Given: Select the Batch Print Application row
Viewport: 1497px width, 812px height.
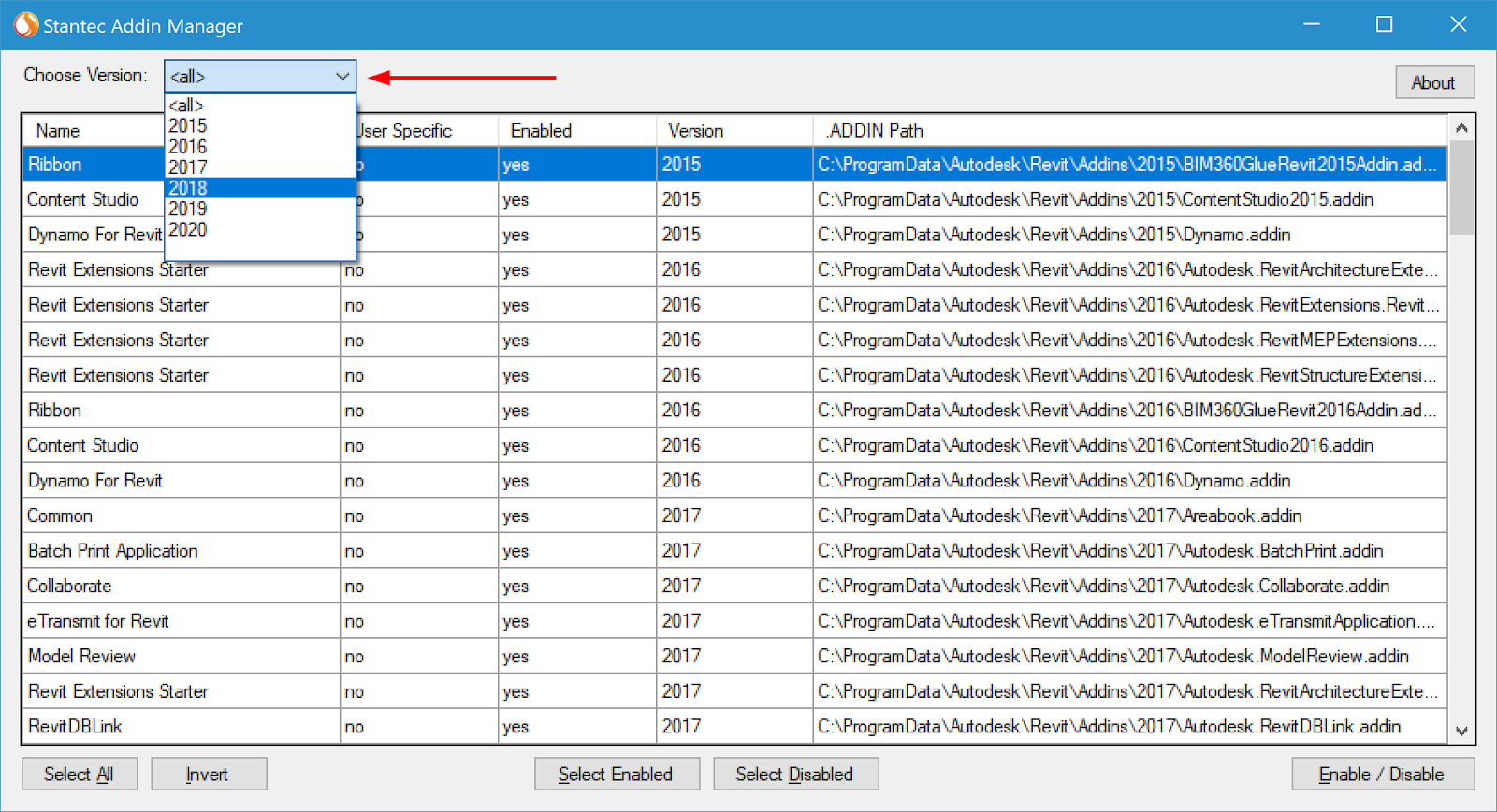Looking at the screenshot, I should click(x=734, y=551).
